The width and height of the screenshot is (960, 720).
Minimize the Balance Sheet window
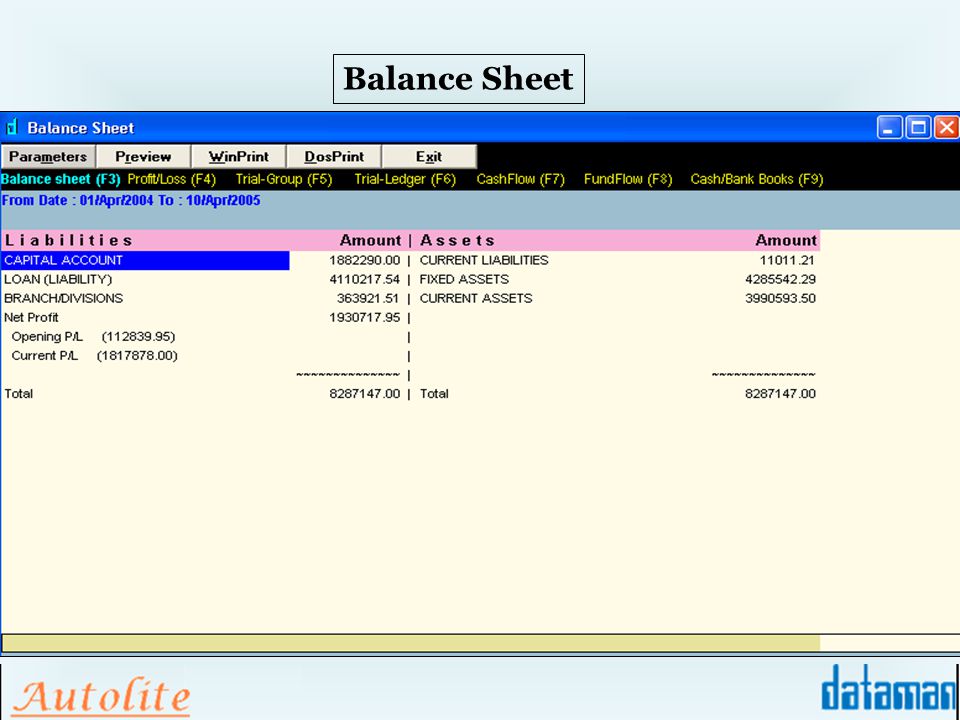pos(889,127)
